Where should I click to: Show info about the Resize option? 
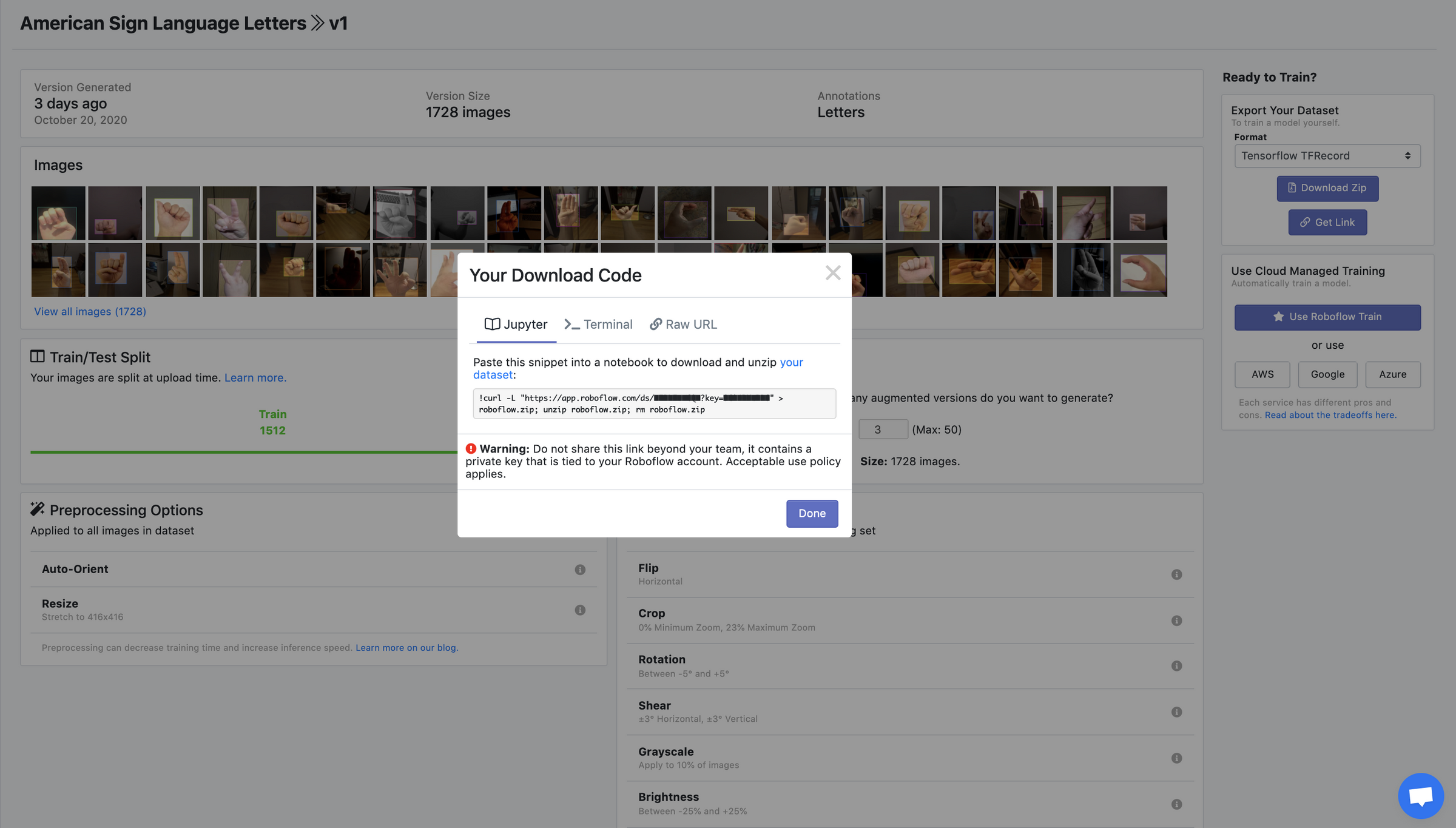pyautogui.click(x=579, y=610)
